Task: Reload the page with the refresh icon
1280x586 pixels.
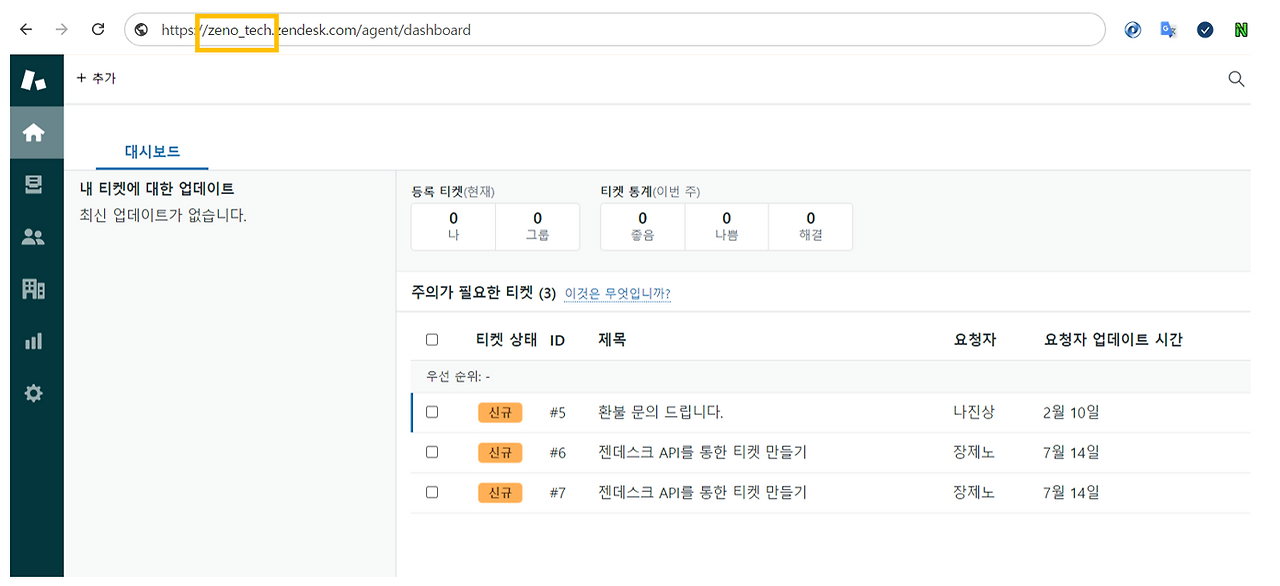Action: click(x=97, y=29)
